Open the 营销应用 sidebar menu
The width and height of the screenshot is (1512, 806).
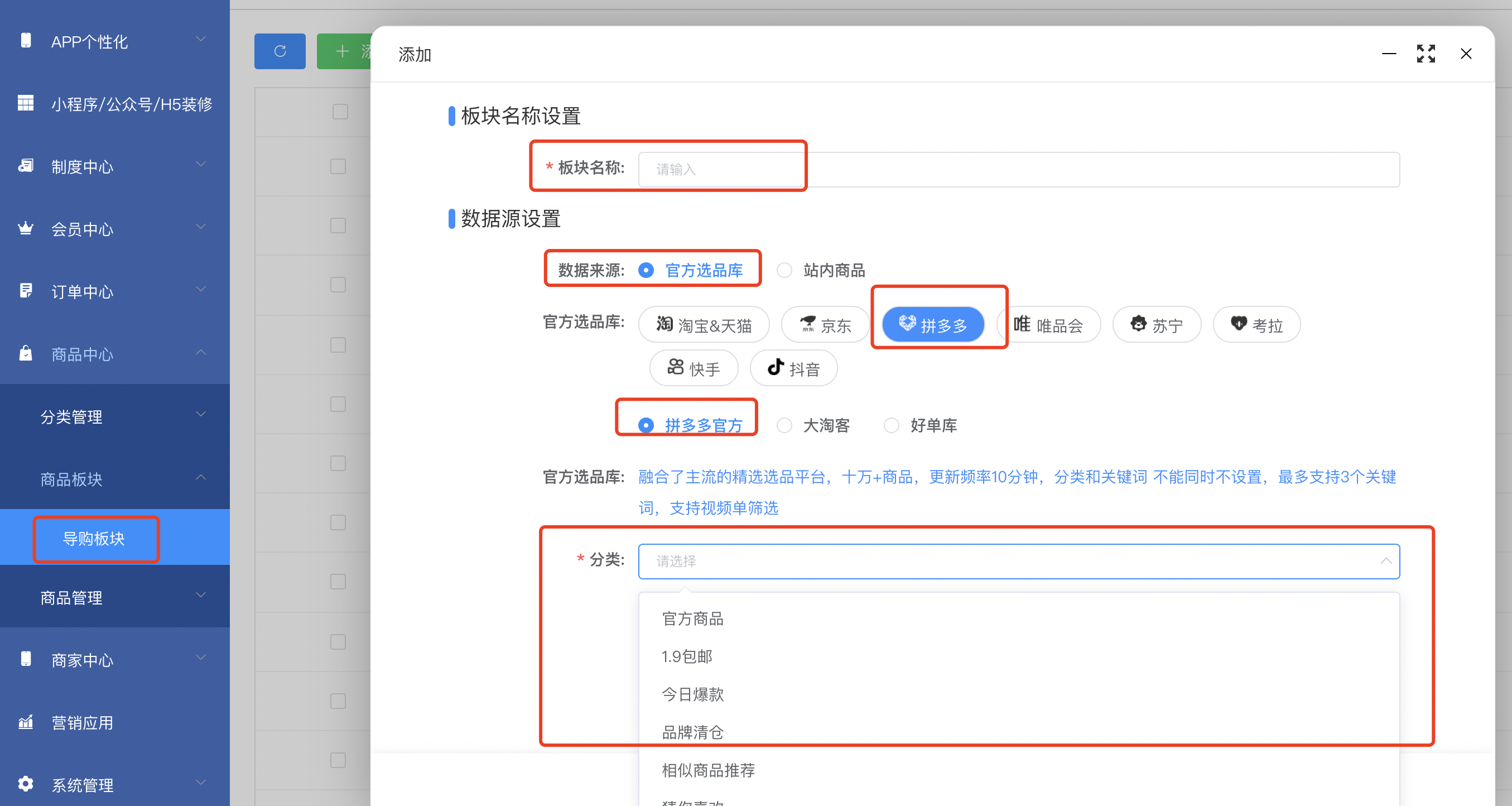pos(115,723)
